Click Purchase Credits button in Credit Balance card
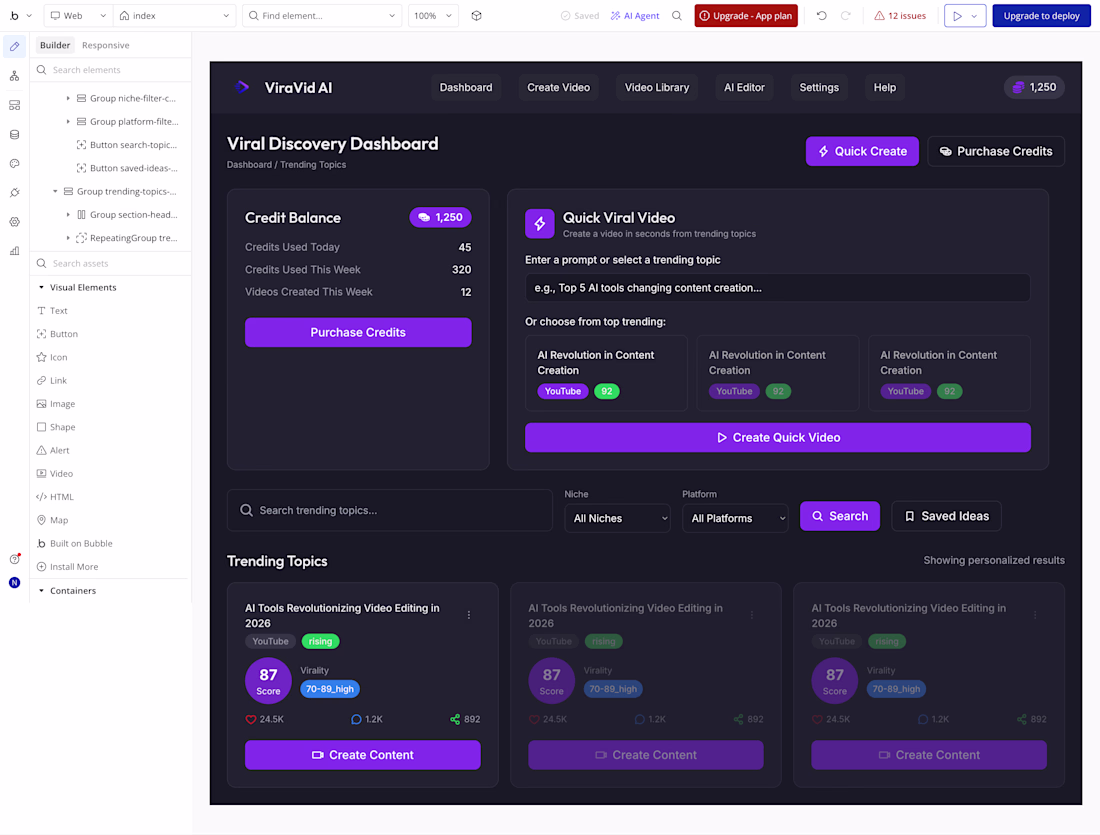 358,332
